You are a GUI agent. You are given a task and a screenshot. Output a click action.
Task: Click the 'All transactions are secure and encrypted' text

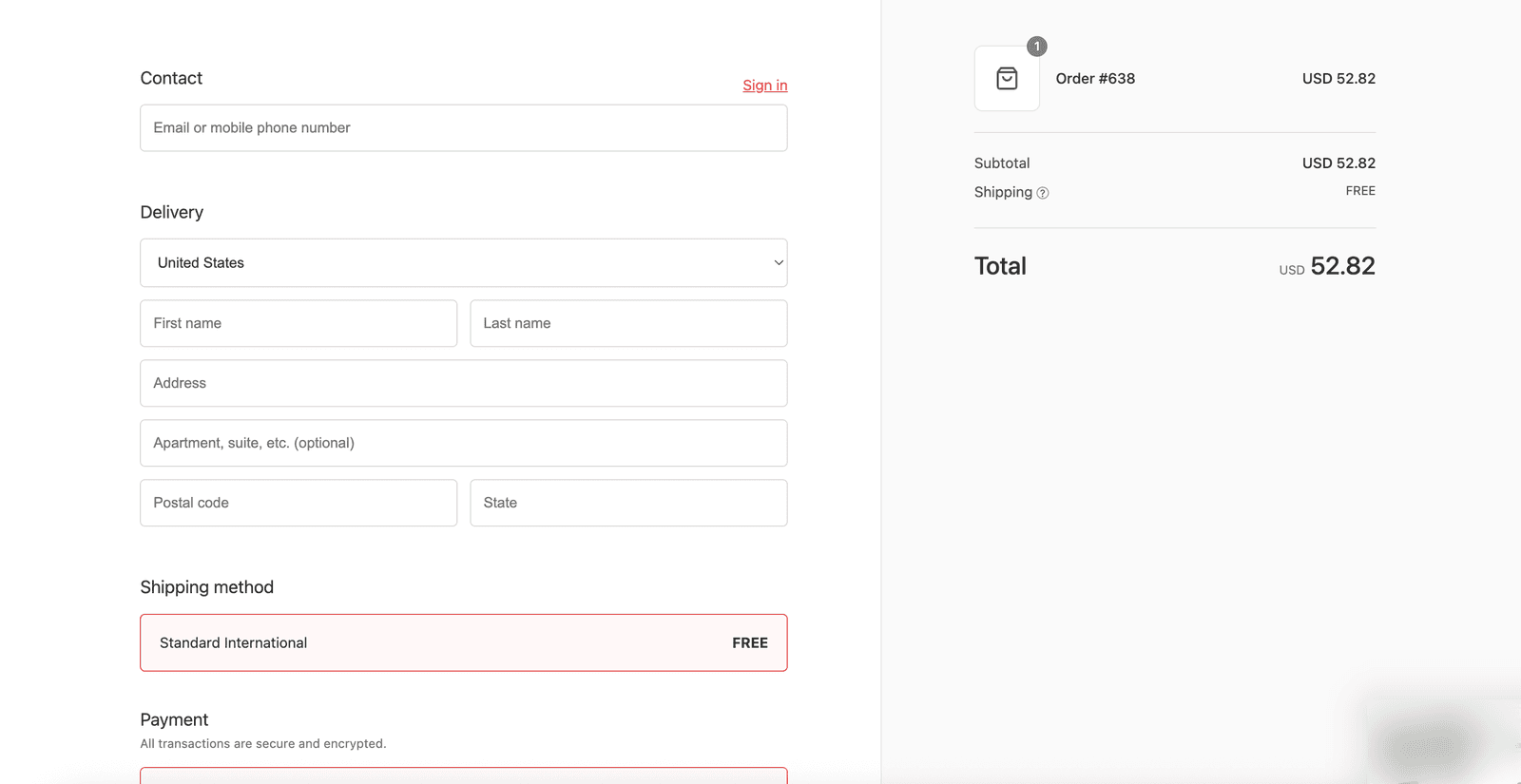[263, 744]
